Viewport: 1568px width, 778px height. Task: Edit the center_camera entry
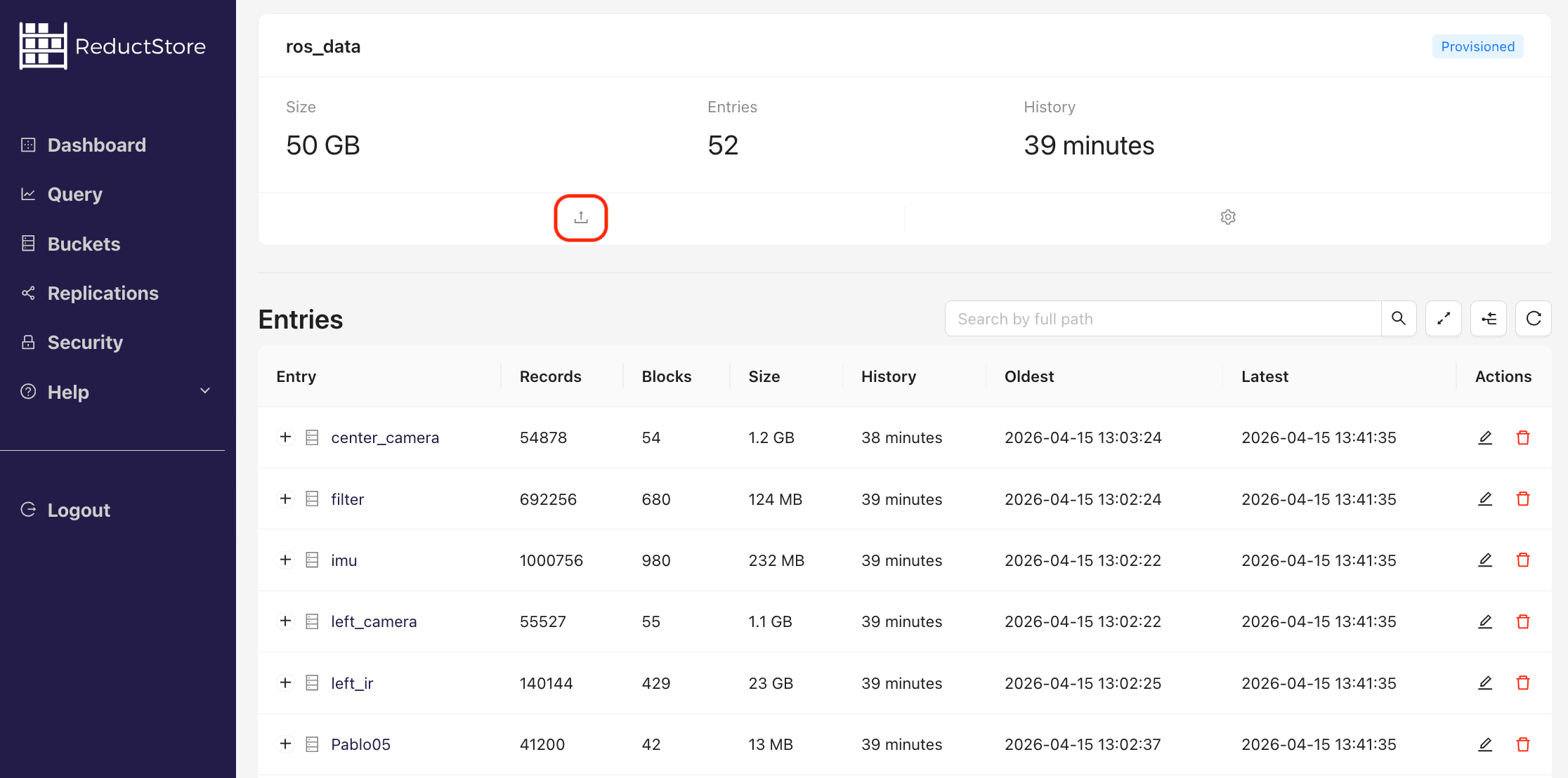1484,437
